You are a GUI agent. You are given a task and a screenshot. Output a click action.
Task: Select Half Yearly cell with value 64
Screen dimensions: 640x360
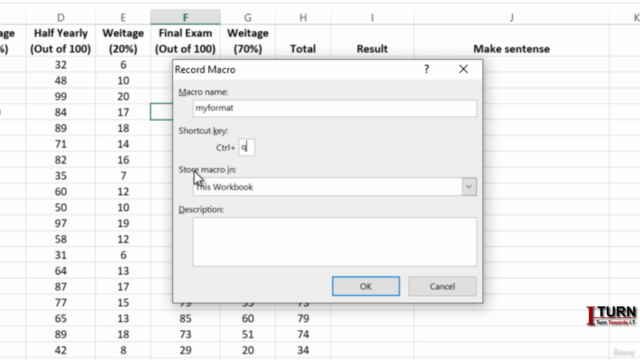60,271
